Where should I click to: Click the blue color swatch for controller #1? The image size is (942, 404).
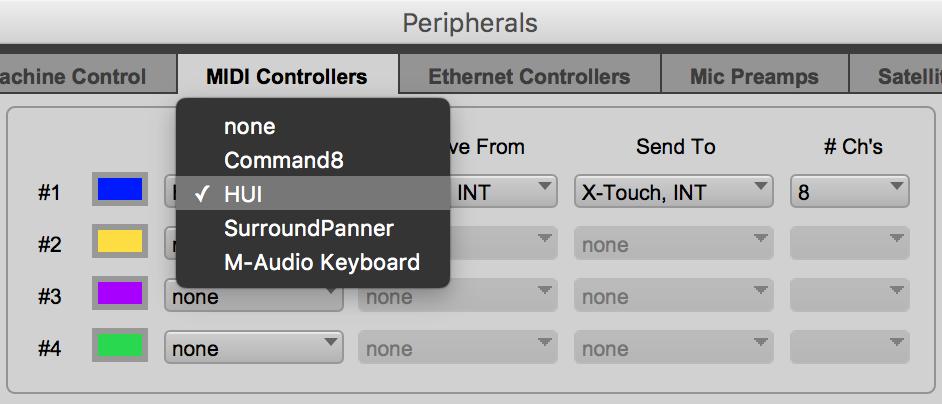(120, 189)
